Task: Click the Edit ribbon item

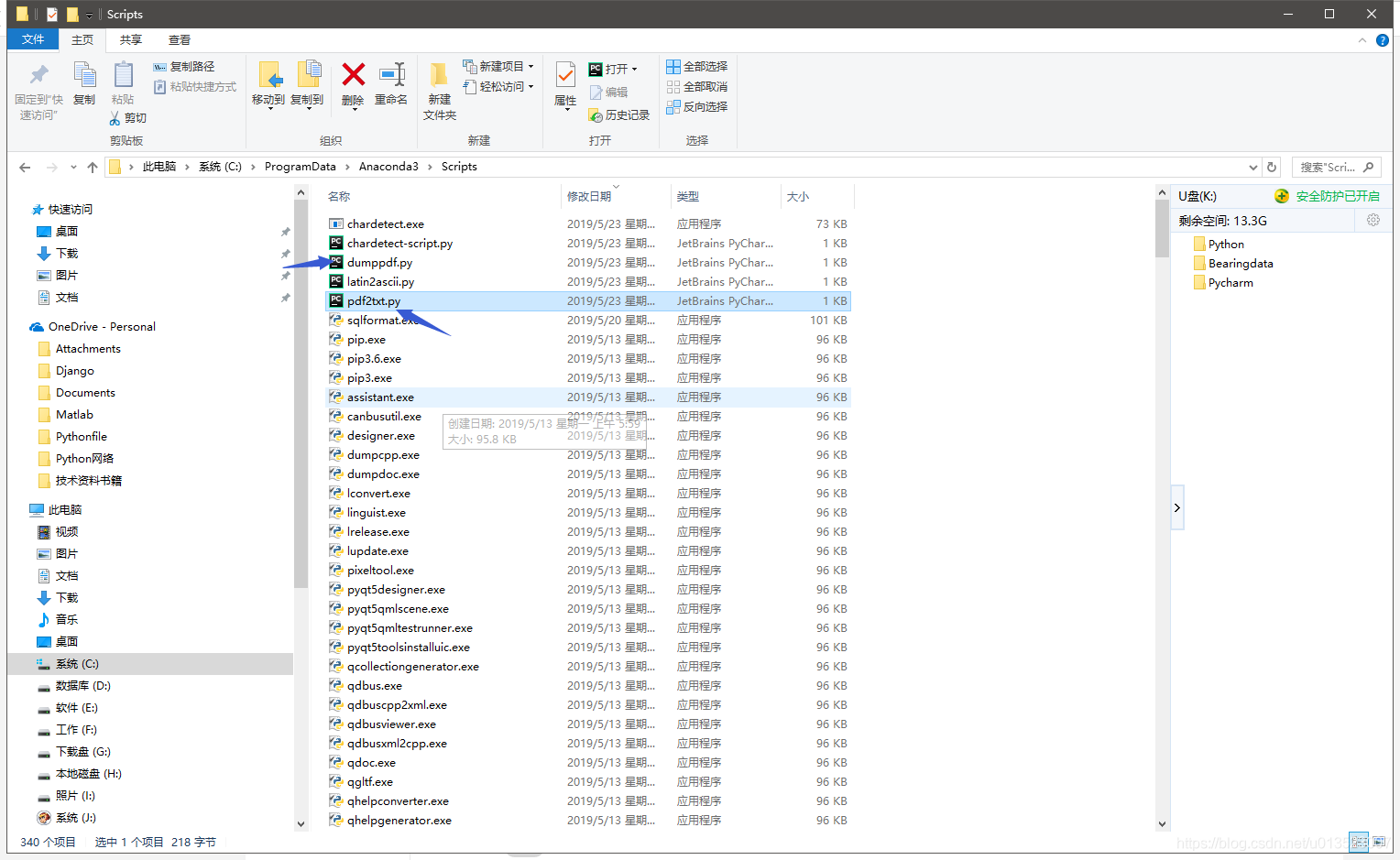Action: pos(609,93)
